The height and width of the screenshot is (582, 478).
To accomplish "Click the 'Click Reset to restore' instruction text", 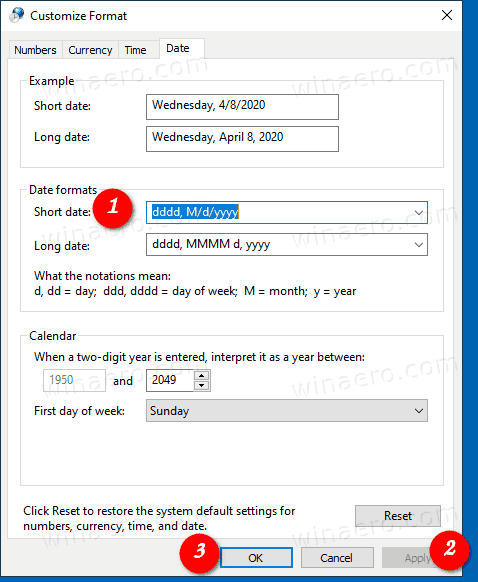I will [159, 518].
